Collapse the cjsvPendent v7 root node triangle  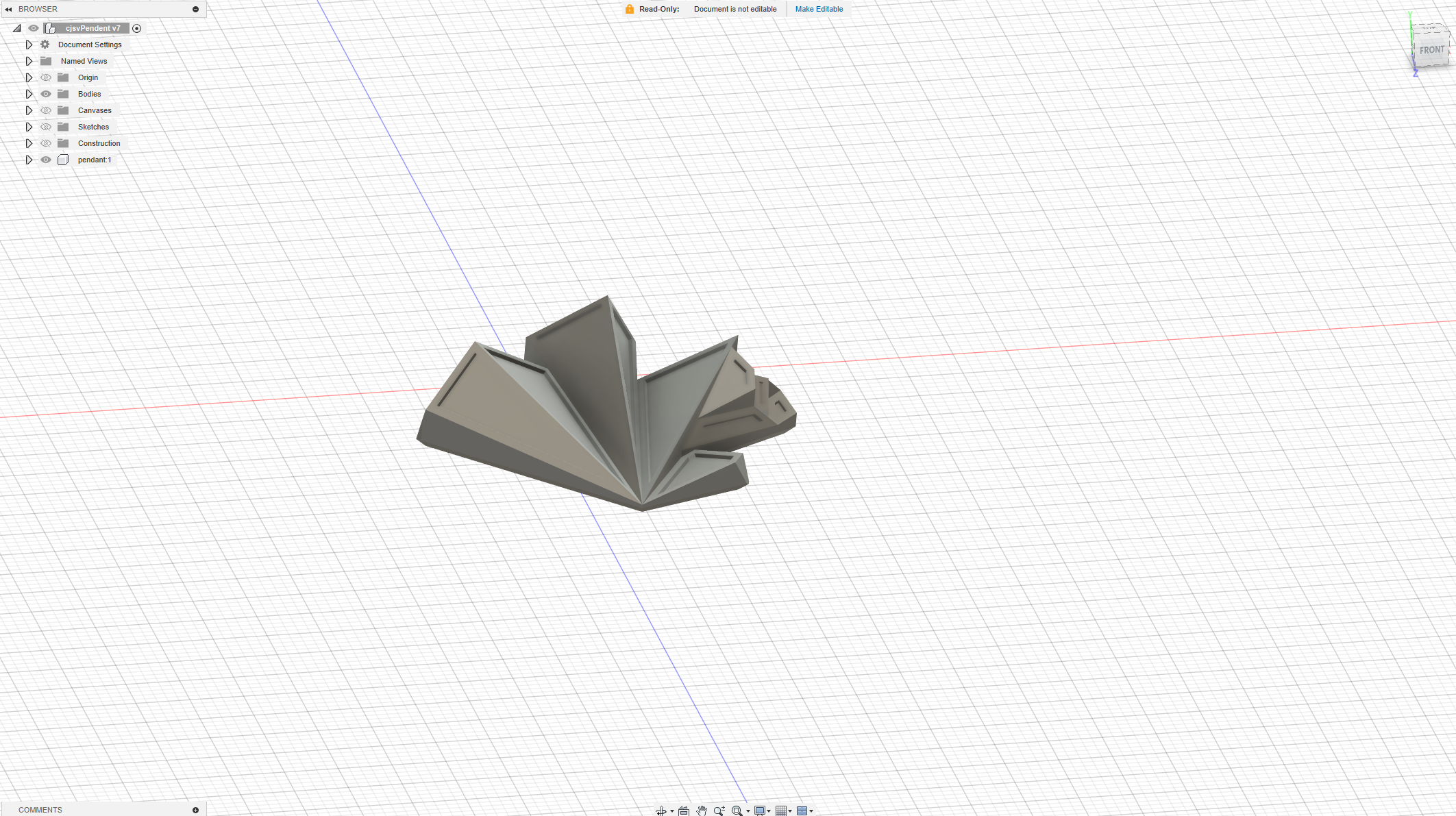point(17,28)
